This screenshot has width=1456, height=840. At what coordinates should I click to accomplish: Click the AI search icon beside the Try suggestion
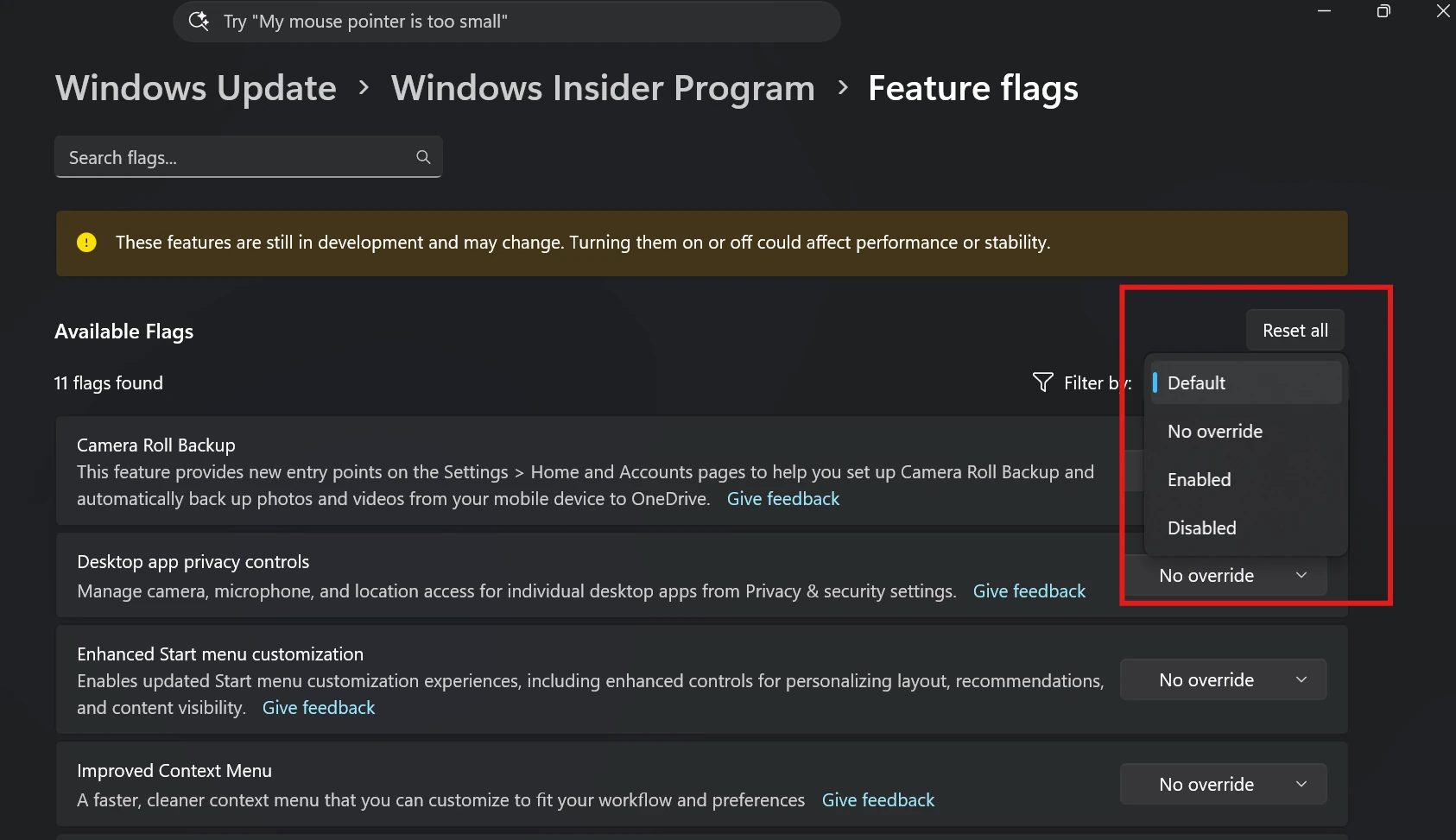click(199, 21)
